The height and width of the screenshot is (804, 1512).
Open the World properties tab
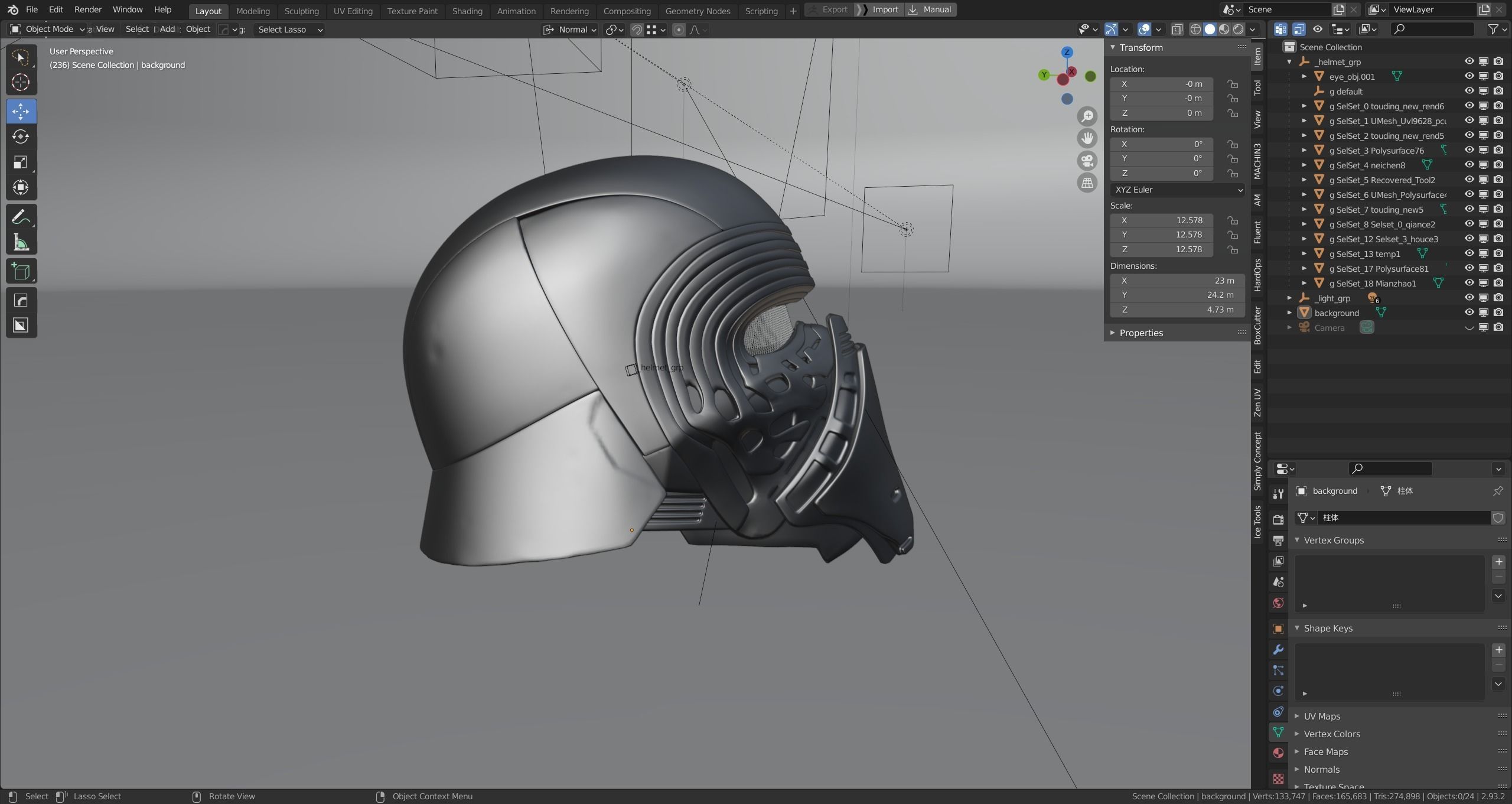[x=1278, y=603]
